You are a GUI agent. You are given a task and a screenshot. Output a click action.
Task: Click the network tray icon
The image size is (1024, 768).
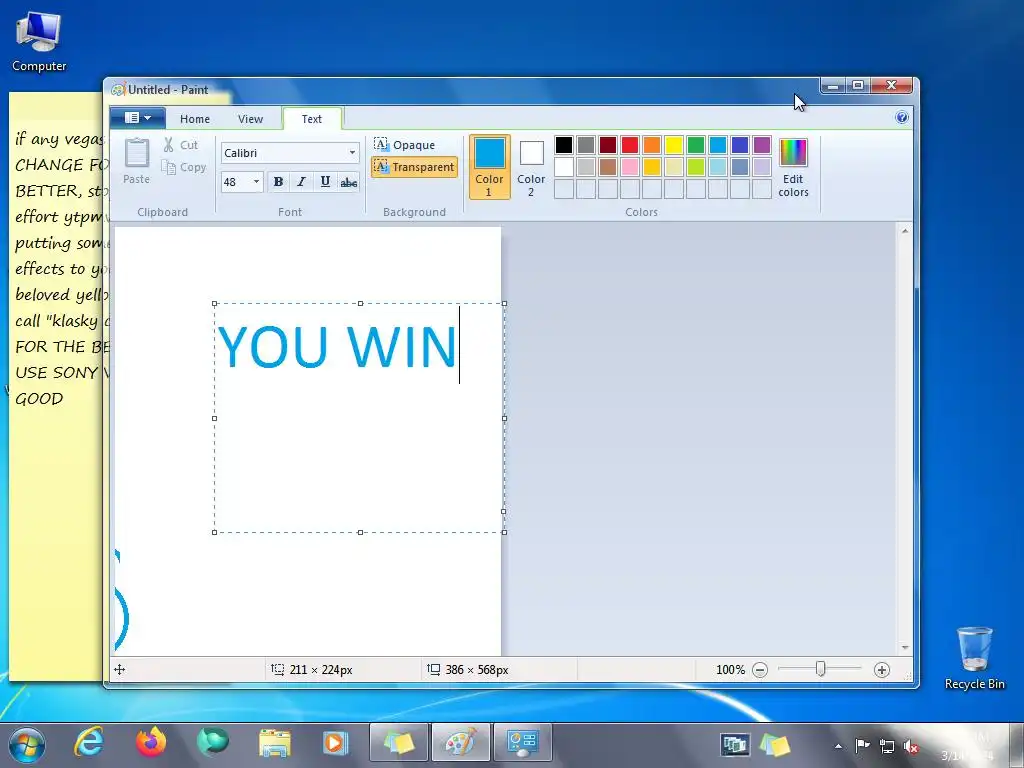coord(887,745)
